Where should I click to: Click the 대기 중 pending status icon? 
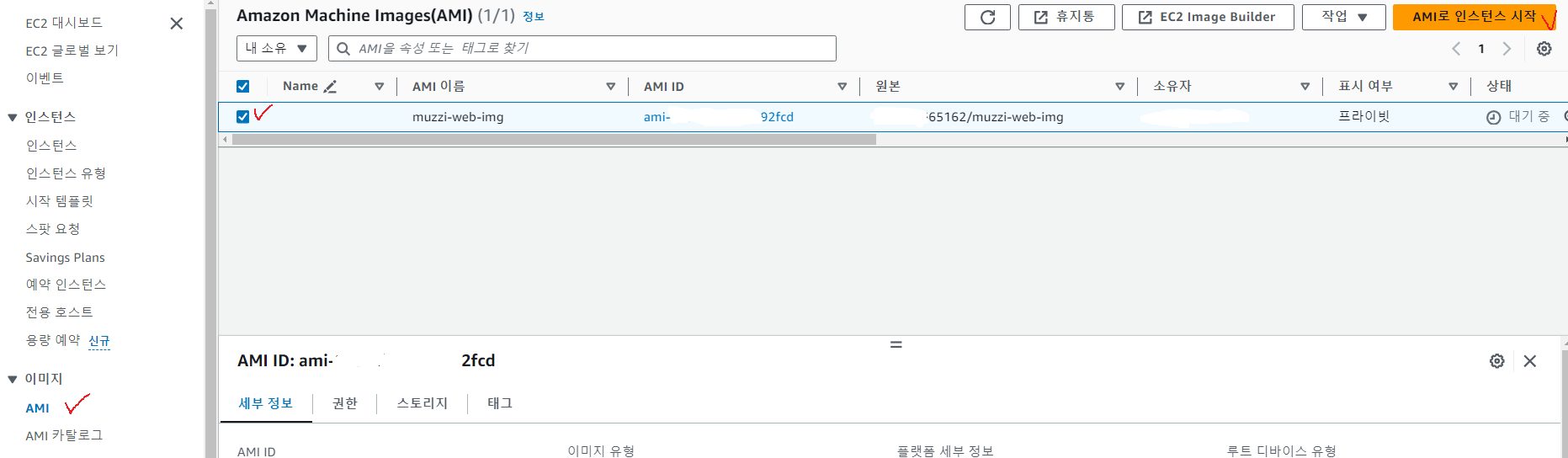(1493, 117)
